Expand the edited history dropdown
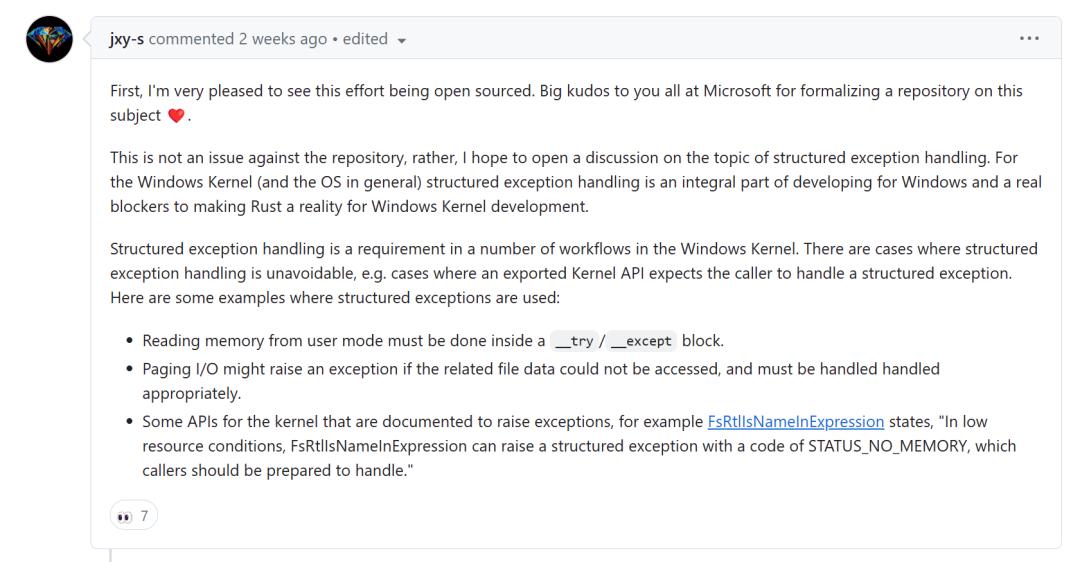The image size is (1080, 562). click(374, 39)
